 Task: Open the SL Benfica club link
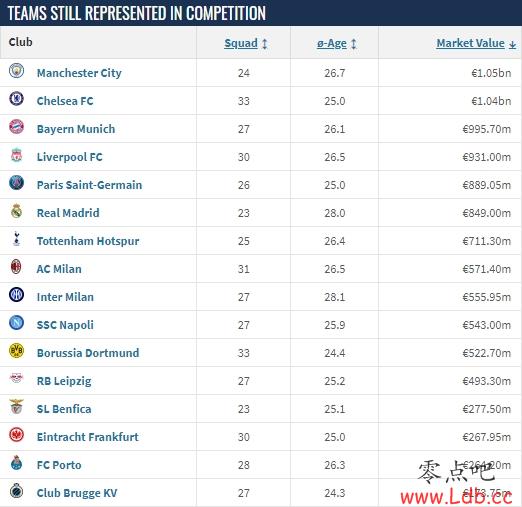click(x=64, y=409)
